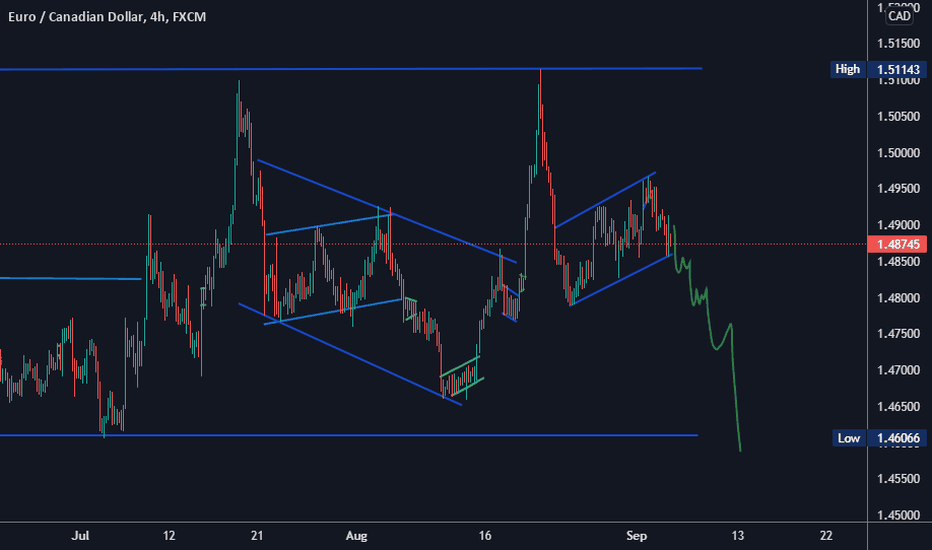The height and width of the screenshot is (550, 932).
Task: Click the 1.45500 price axis label
Action: 898,479
